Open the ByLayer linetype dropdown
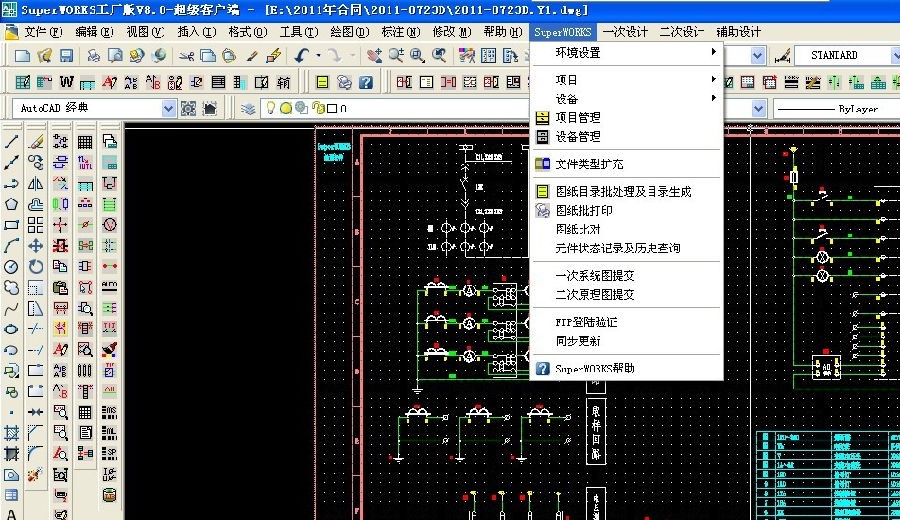This screenshot has height=520, width=900. [830, 108]
